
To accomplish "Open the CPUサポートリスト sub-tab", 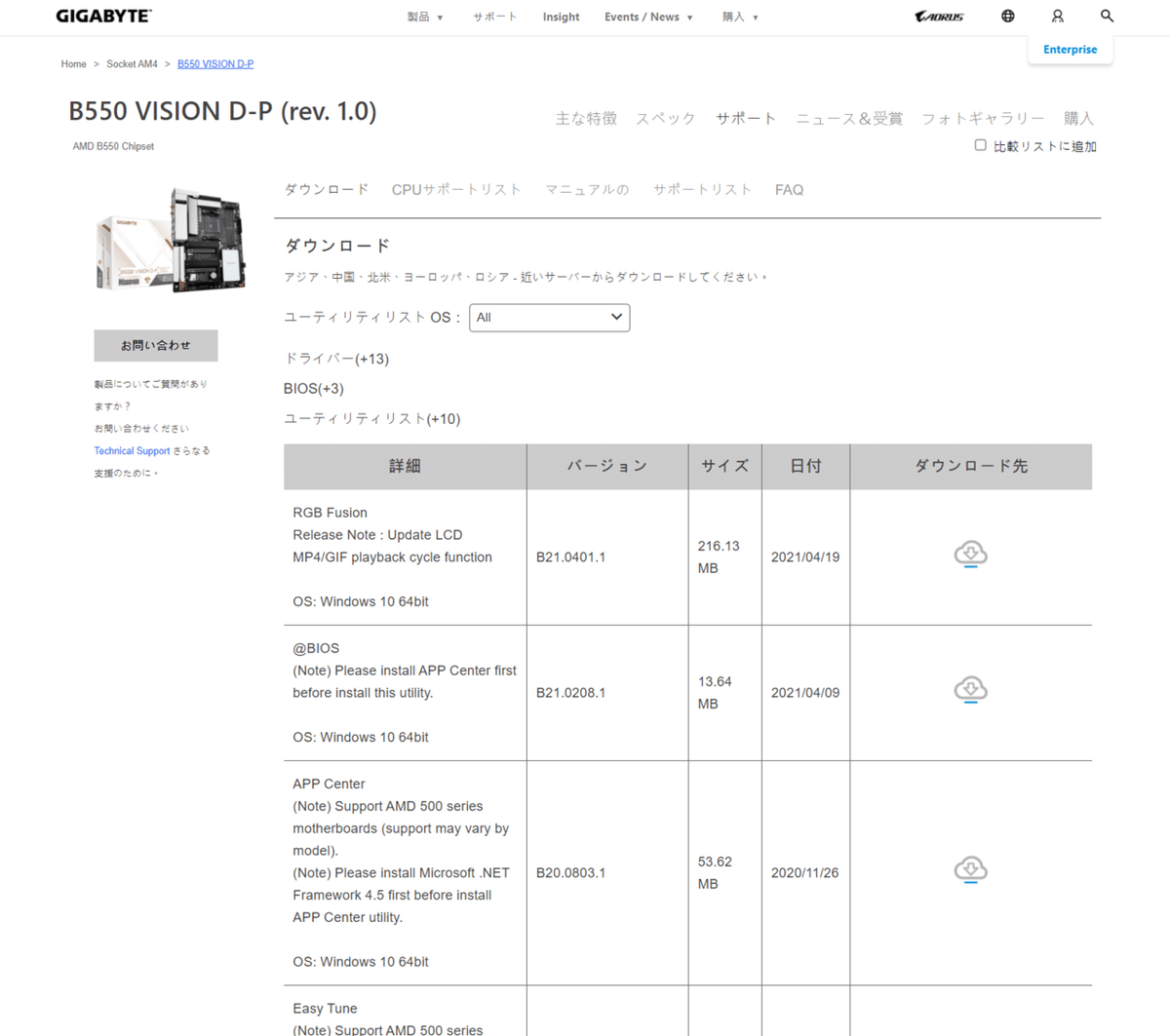I will (x=456, y=189).
